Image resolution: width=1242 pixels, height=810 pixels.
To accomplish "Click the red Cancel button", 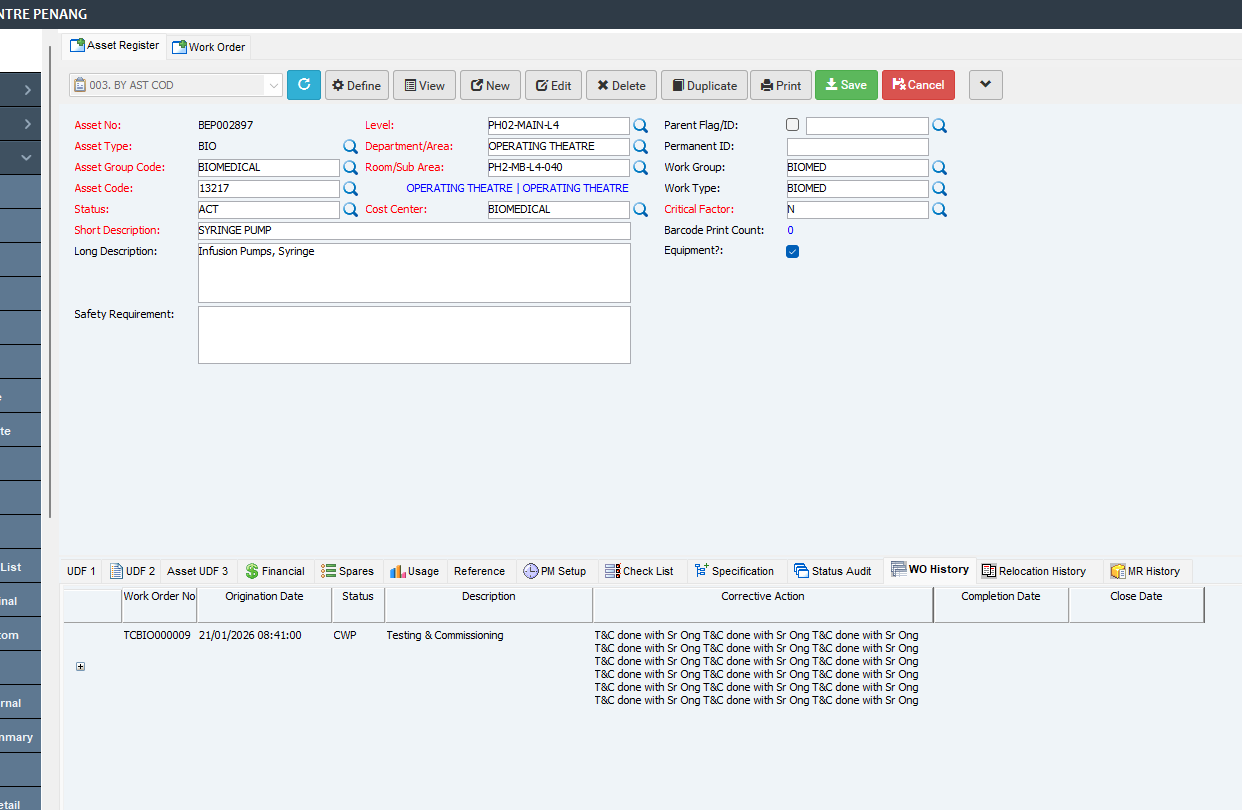I will [x=918, y=85].
